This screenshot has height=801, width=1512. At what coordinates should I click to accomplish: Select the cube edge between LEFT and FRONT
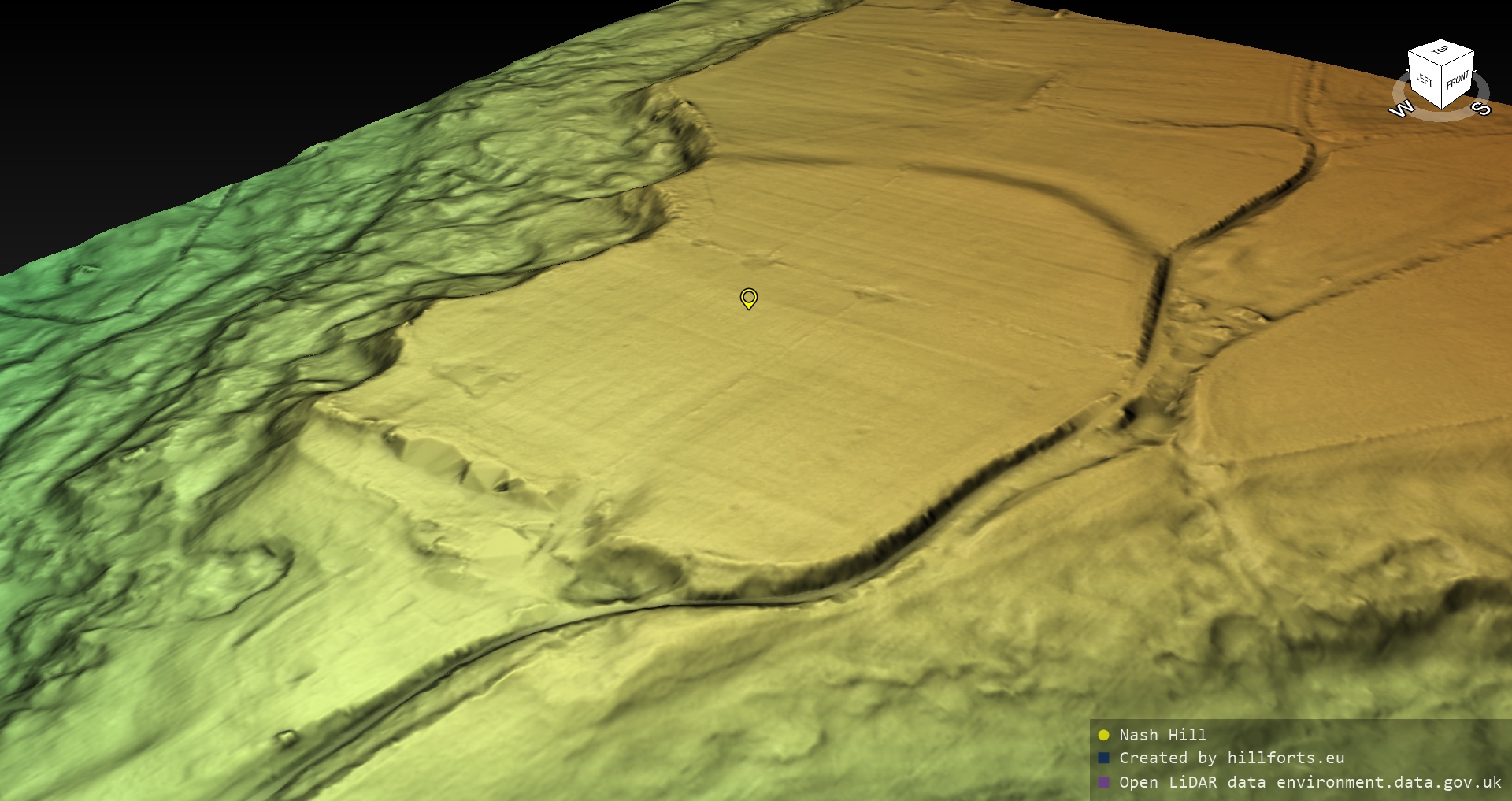[1442, 88]
